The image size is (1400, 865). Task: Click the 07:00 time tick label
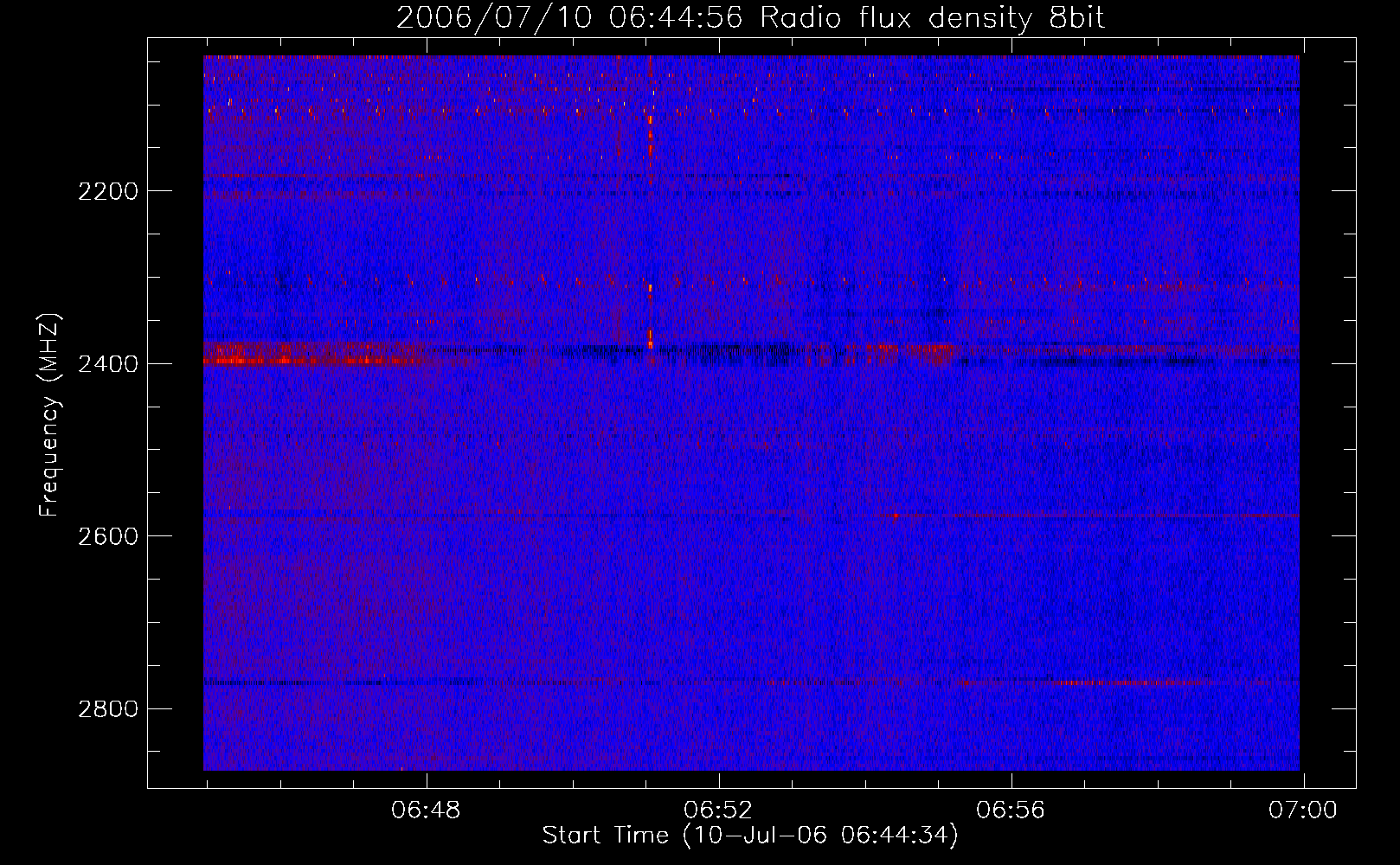click(1303, 811)
